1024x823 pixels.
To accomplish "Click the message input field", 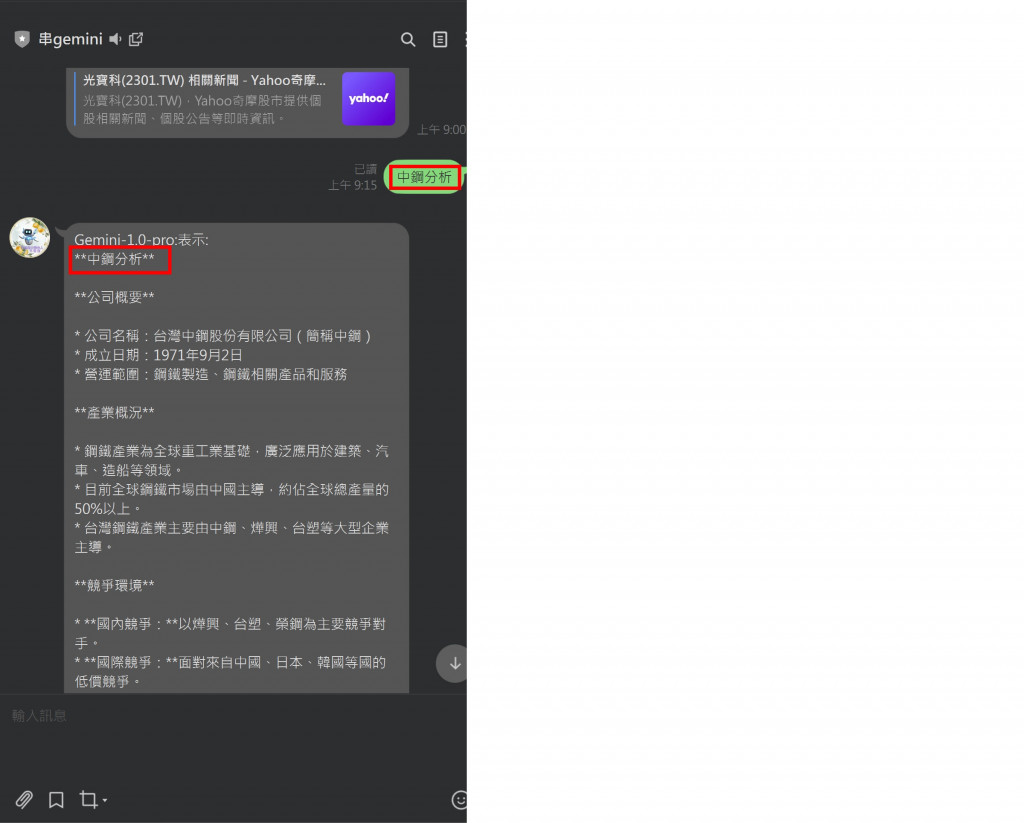I will pyautogui.click(x=233, y=716).
